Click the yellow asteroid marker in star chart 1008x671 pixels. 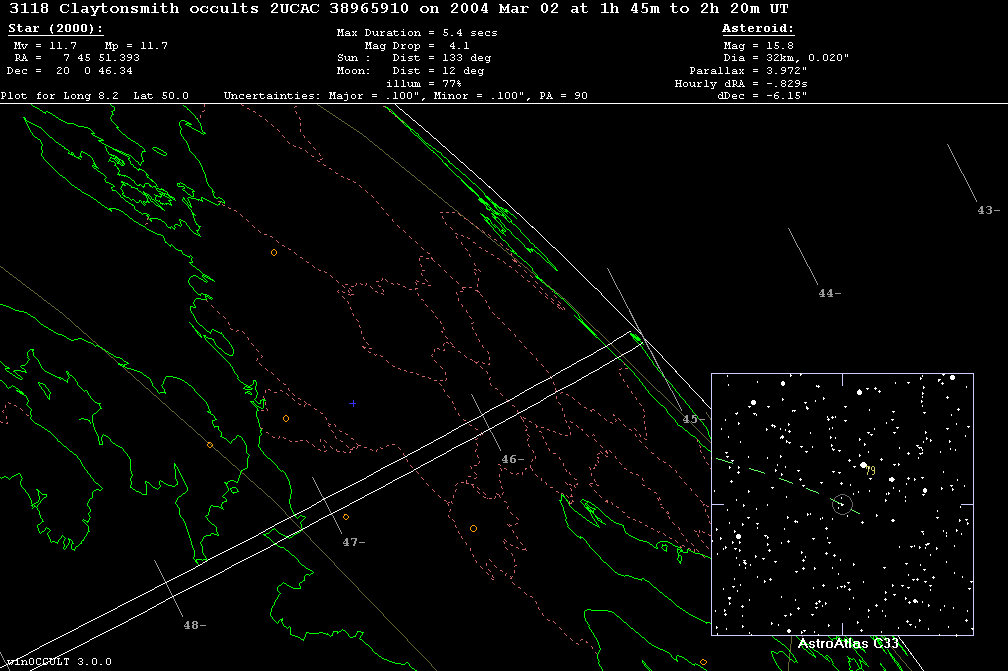coord(871,470)
